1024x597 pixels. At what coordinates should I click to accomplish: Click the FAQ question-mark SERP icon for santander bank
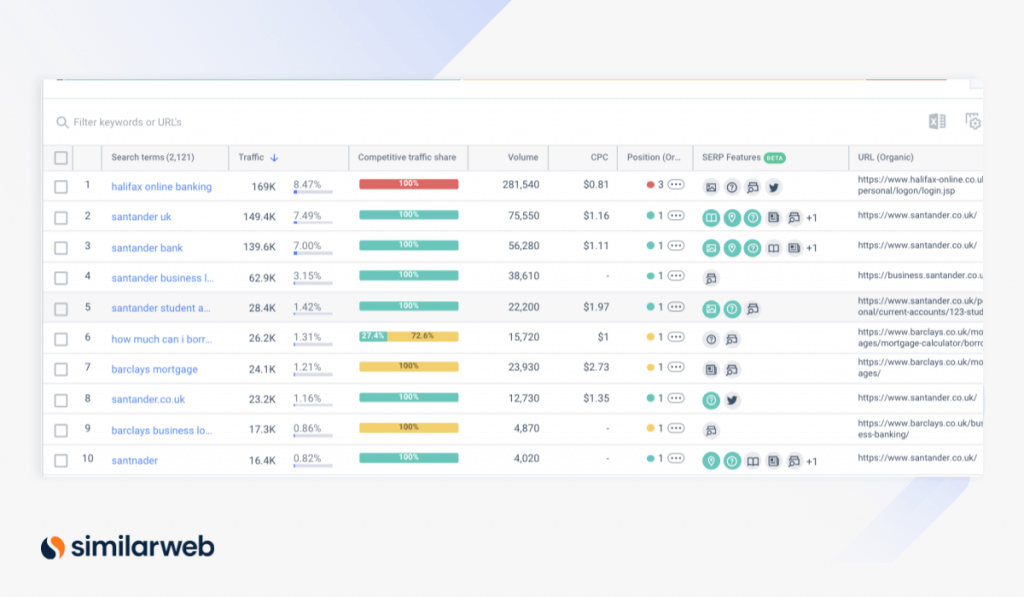point(753,248)
